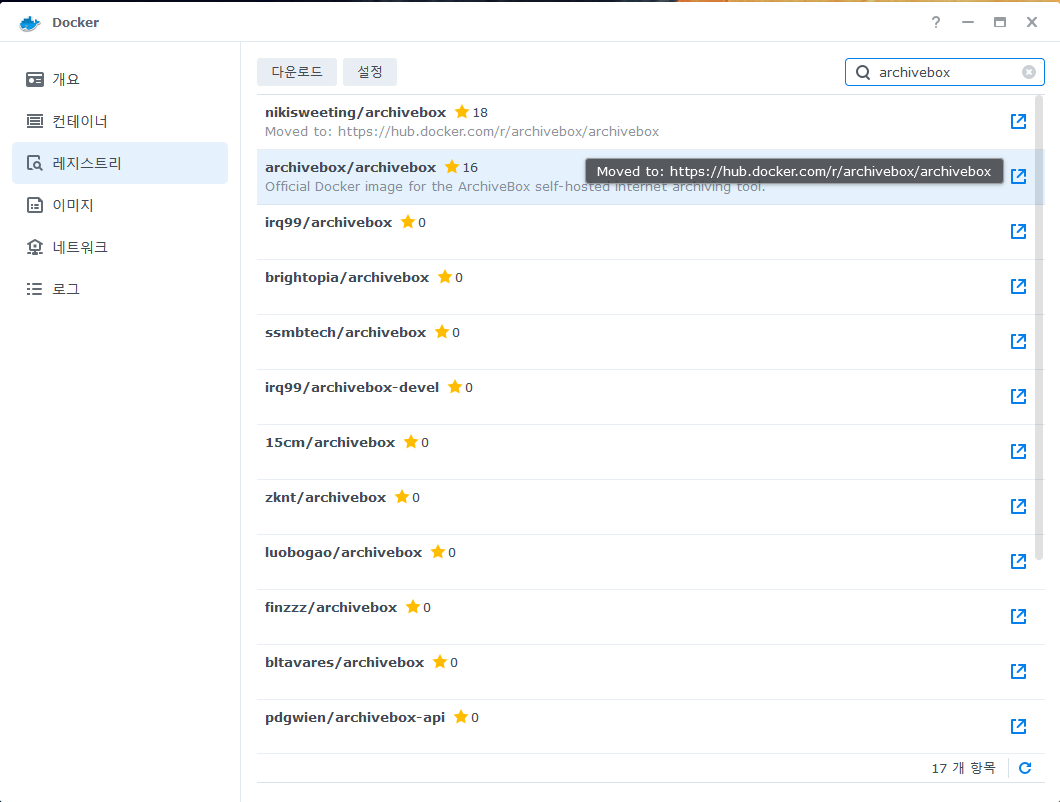This screenshot has width=1060, height=802.
Task: Switch to the 로그 tab
Action: 120,289
